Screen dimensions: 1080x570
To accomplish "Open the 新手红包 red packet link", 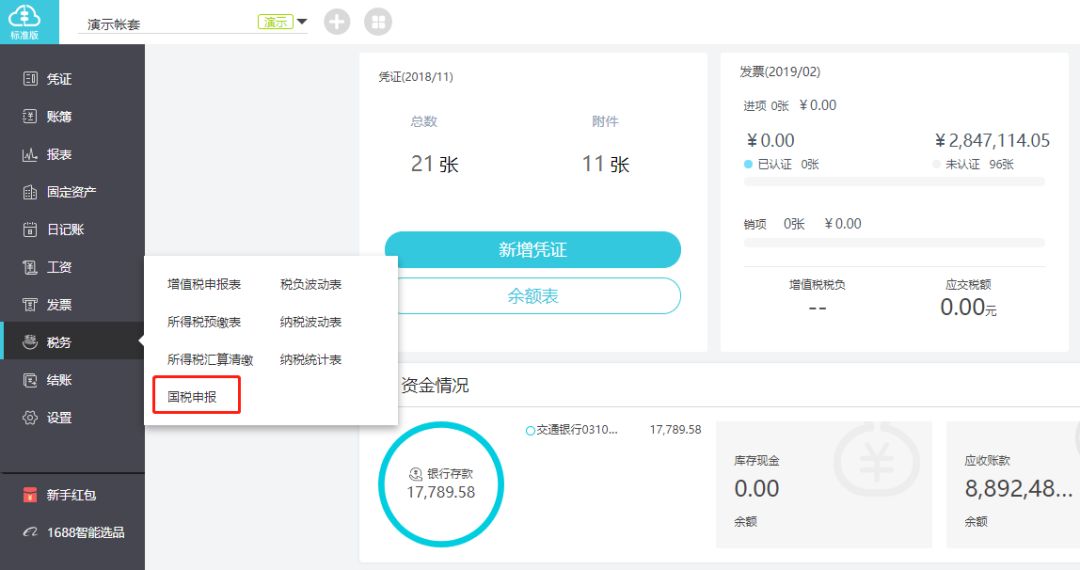I will 70,495.
